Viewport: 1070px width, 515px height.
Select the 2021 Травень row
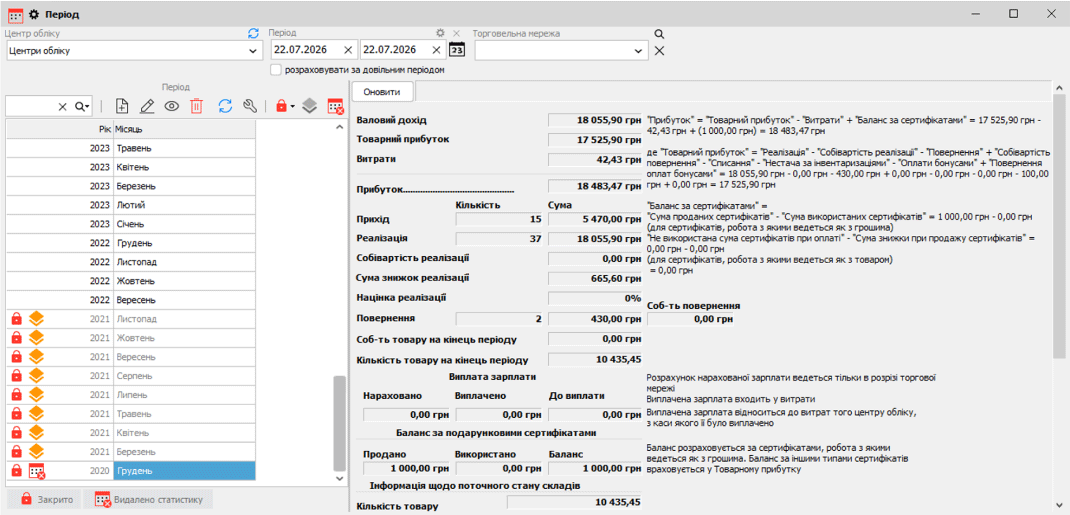tap(131, 413)
